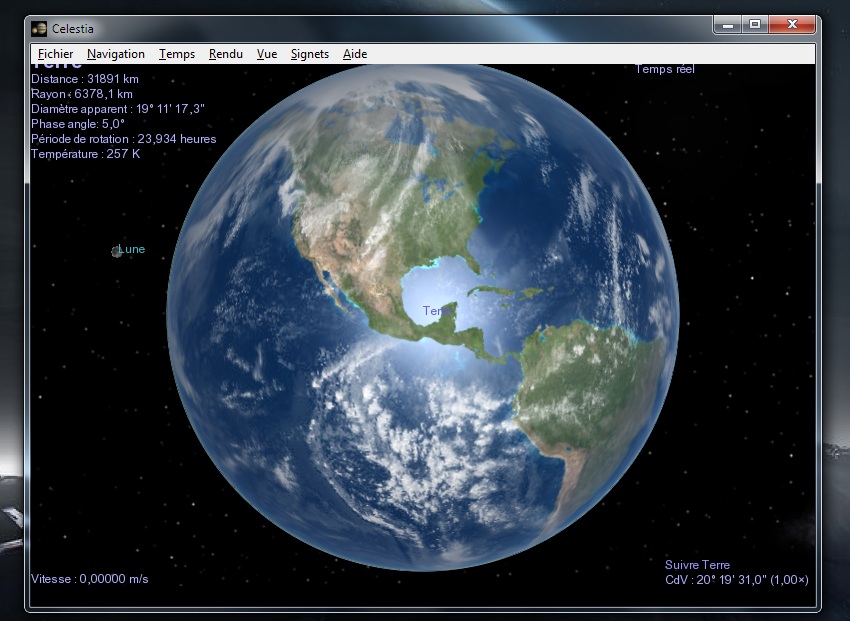Image resolution: width=850 pixels, height=621 pixels.
Task: Open the Aide menu
Action: pyautogui.click(x=355, y=54)
